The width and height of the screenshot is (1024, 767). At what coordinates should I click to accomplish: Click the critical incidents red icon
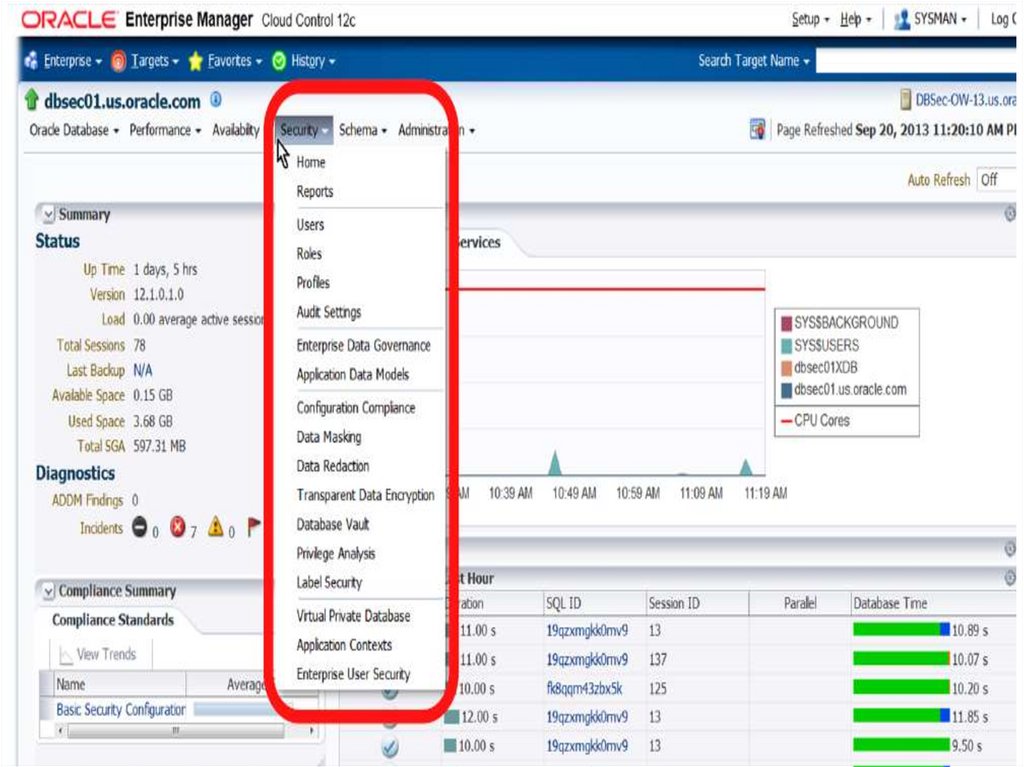pyautogui.click(x=178, y=527)
